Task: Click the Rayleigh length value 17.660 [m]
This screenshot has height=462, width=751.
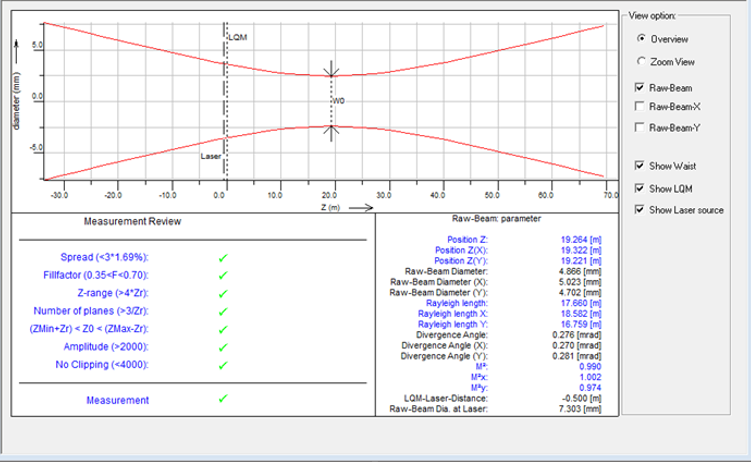Action: (x=581, y=303)
